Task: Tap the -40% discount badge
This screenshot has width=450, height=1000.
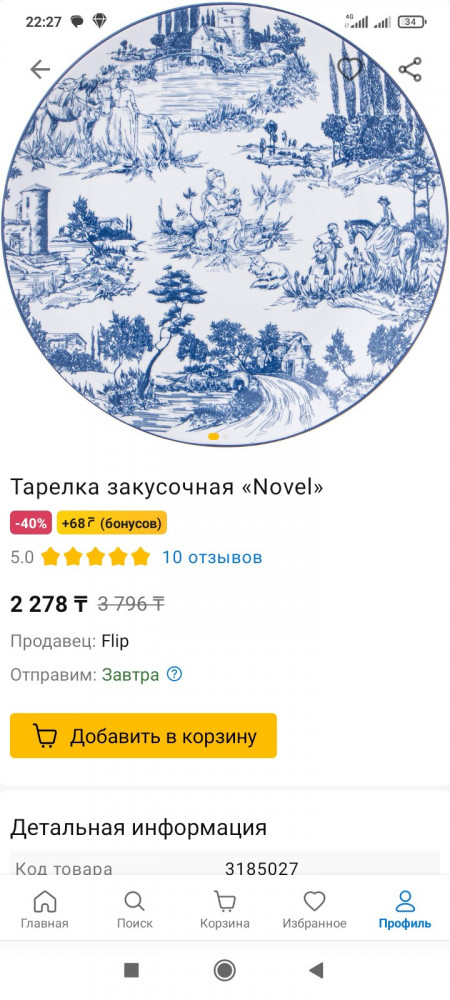Action: (x=32, y=523)
